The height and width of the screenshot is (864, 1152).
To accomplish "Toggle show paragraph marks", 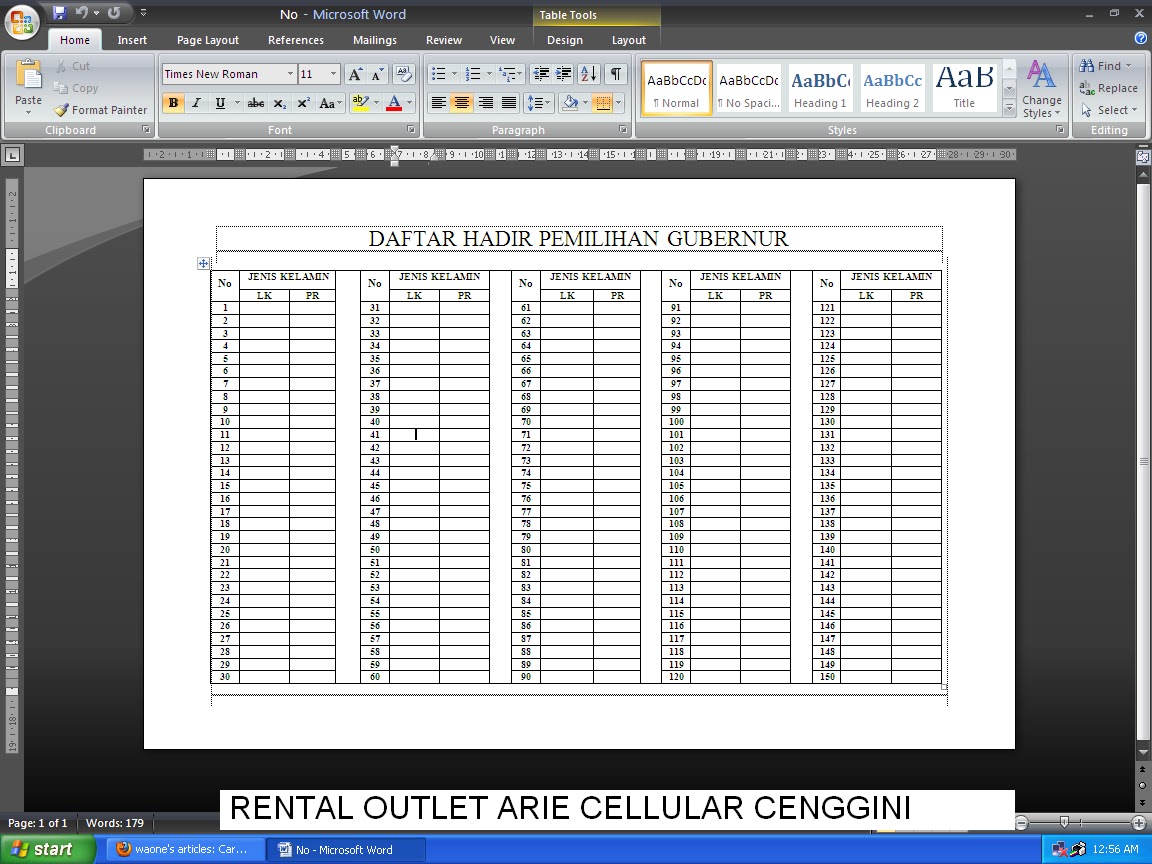I will [616, 74].
